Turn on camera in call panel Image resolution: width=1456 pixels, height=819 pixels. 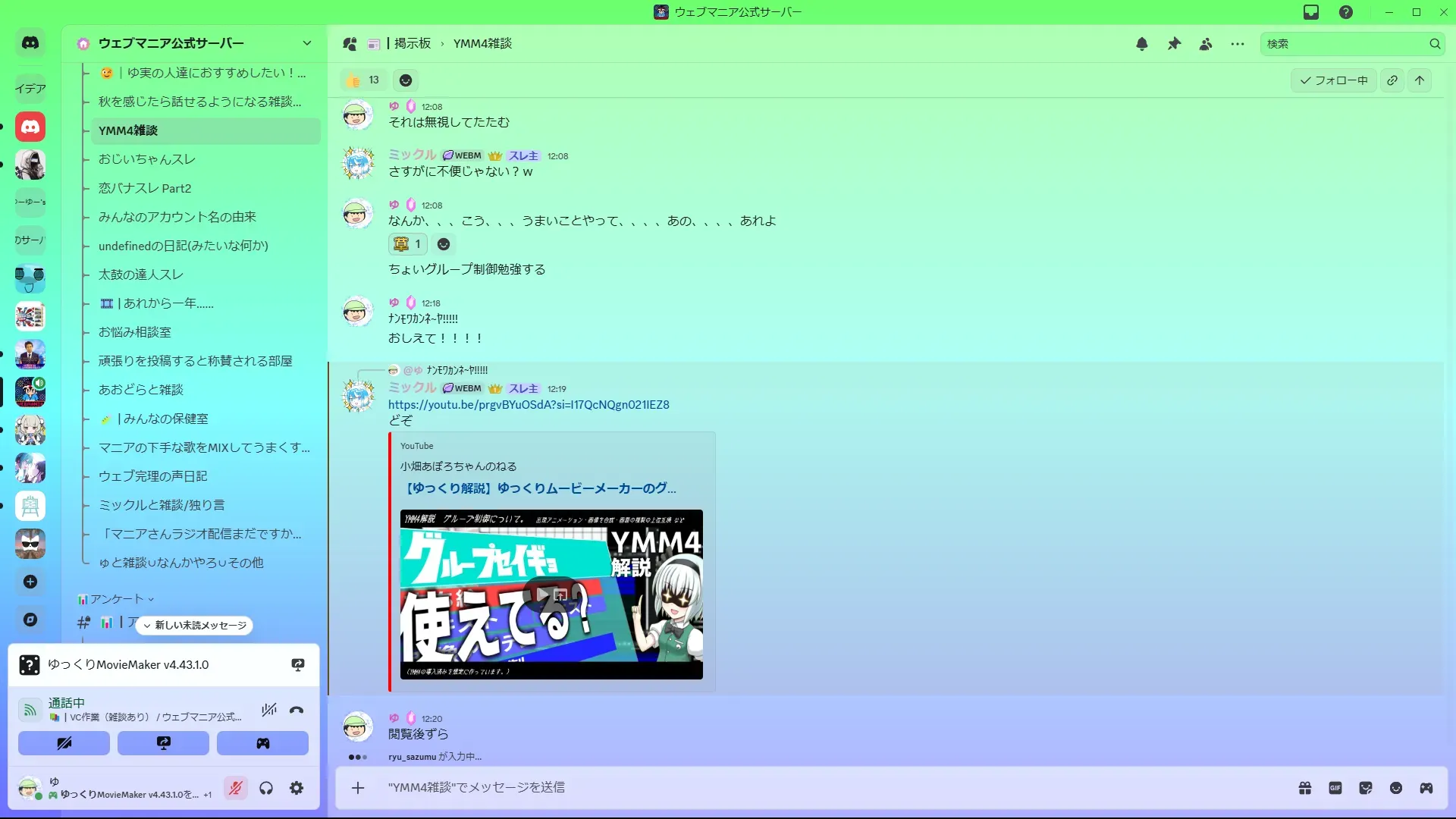pos(64,743)
